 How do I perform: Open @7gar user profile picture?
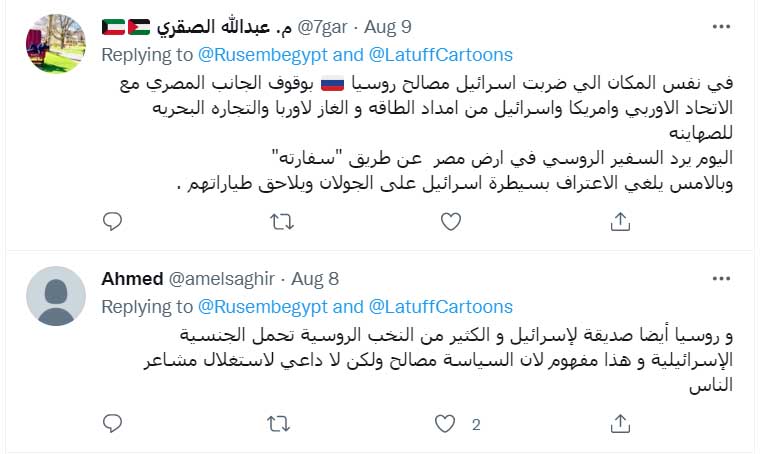(x=54, y=44)
